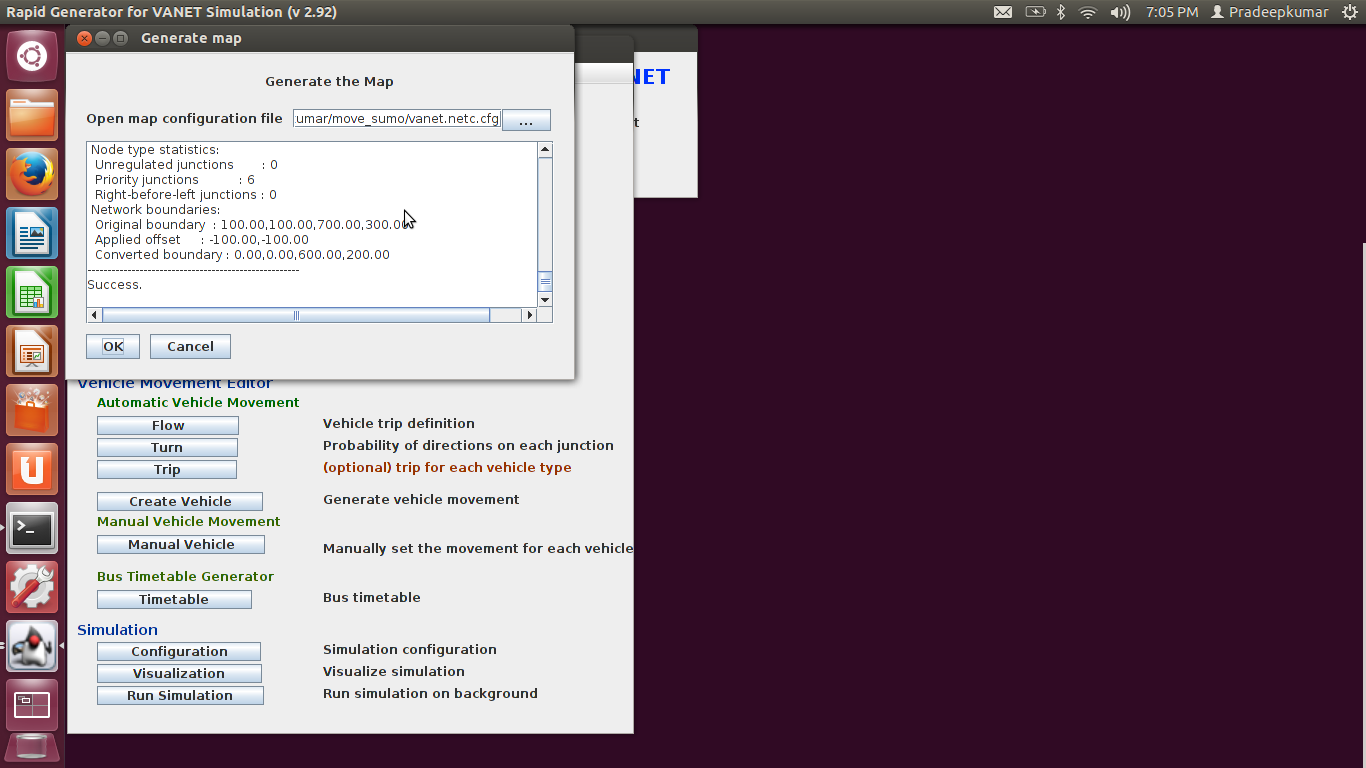Click 'Unregulated junctions' line in the log

(186, 165)
